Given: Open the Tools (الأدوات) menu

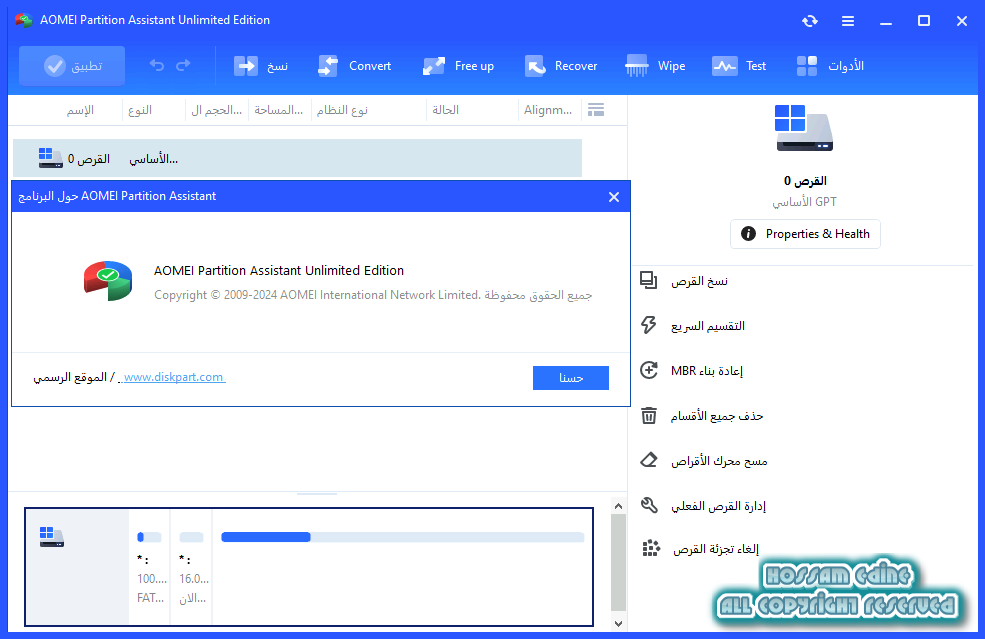Looking at the screenshot, I should (830, 66).
